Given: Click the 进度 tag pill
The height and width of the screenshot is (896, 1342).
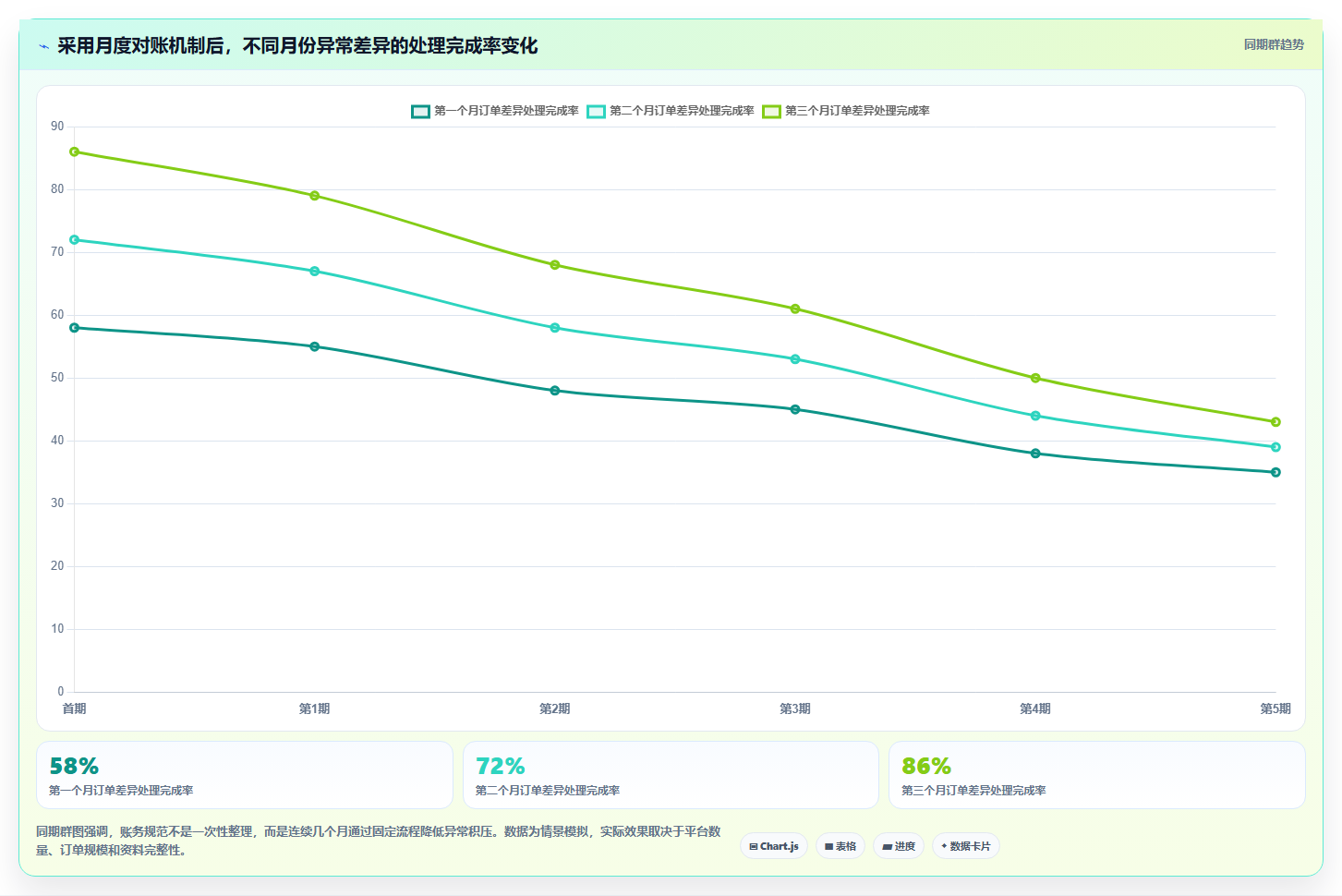Looking at the screenshot, I should [899, 846].
